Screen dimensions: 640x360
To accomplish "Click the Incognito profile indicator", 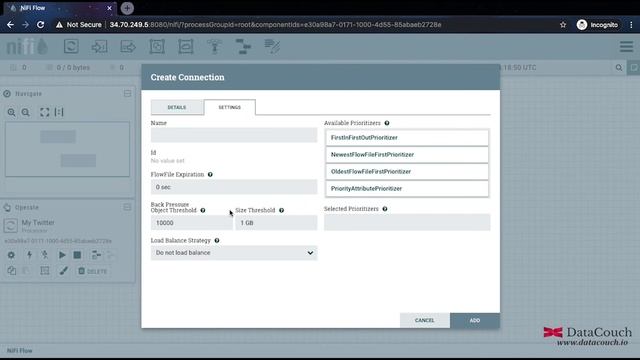I will coord(598,25).
